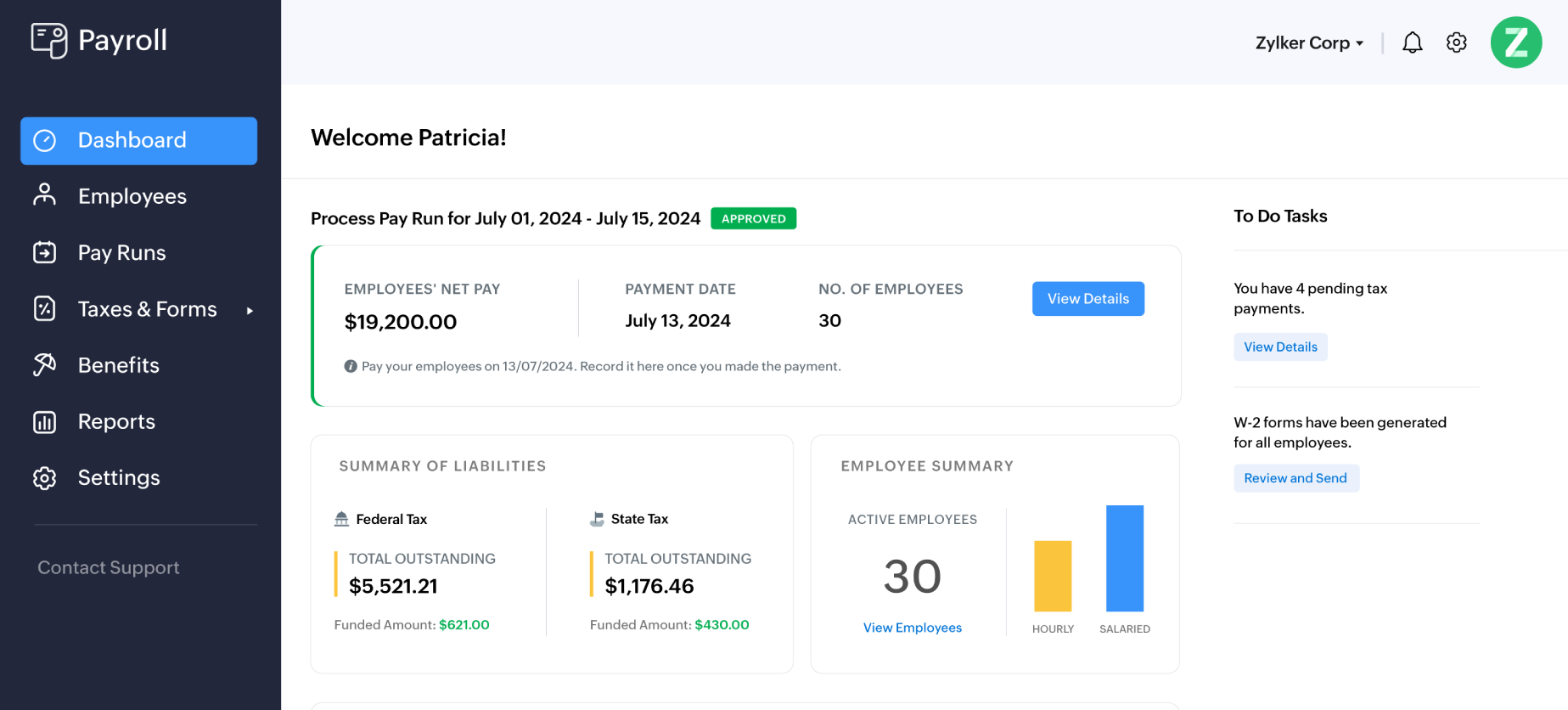Click the Contact Support link

tap(109, 567)
